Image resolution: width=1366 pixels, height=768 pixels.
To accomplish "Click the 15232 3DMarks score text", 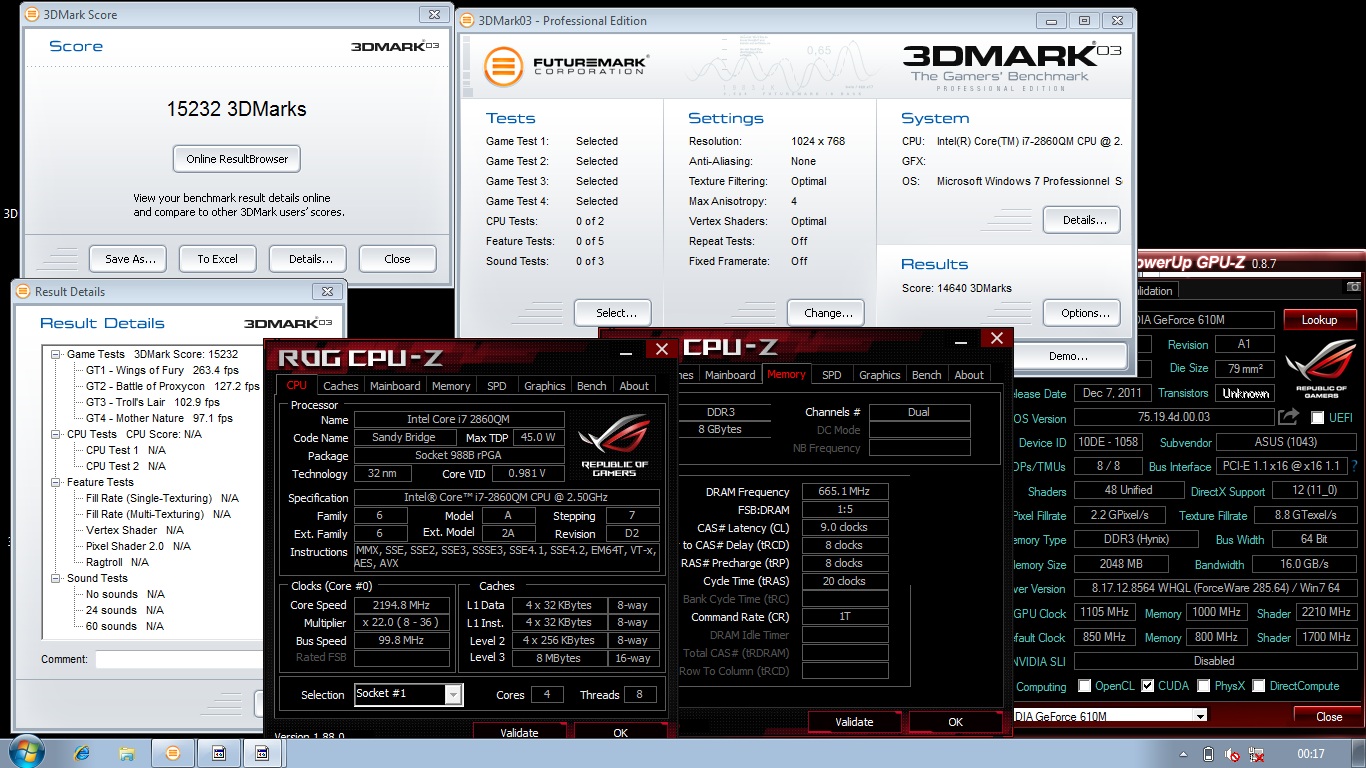I will pyautogui.click(x=236, y=109).
